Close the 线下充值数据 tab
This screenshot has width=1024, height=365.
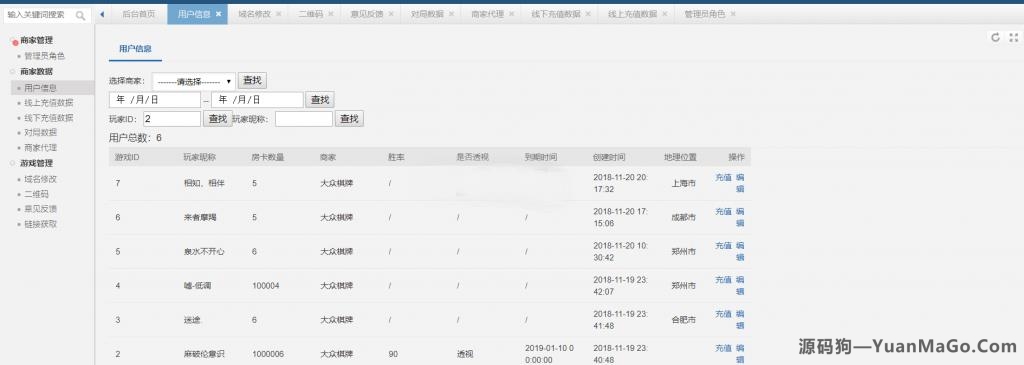click(588, 14)
